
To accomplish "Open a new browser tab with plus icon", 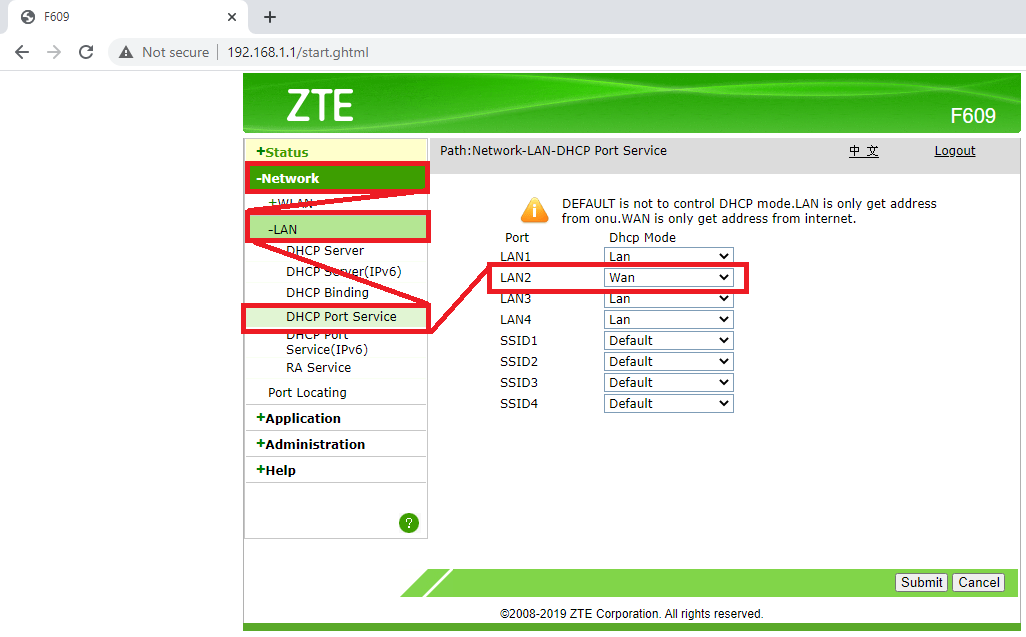I will 269,16.
